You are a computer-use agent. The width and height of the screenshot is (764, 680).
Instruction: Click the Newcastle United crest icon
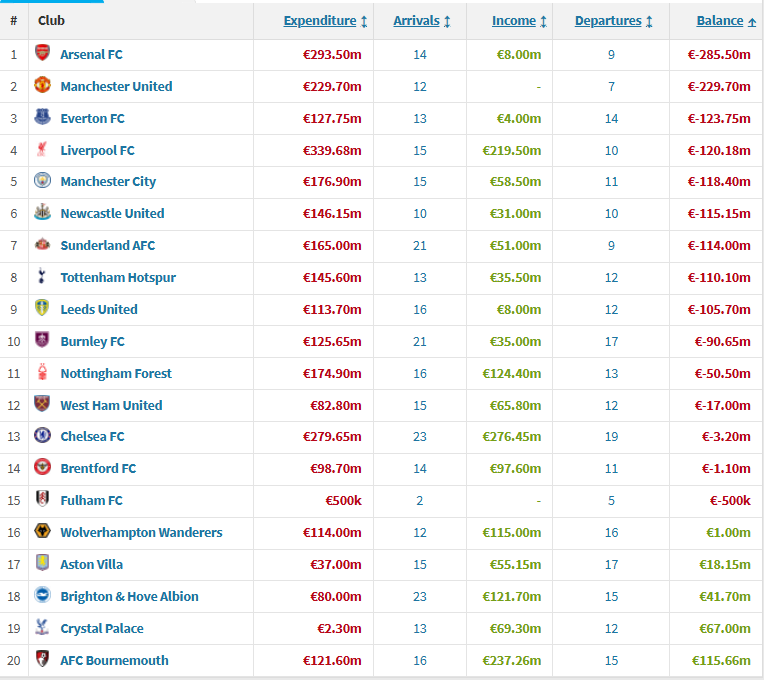tap(42, 212)
